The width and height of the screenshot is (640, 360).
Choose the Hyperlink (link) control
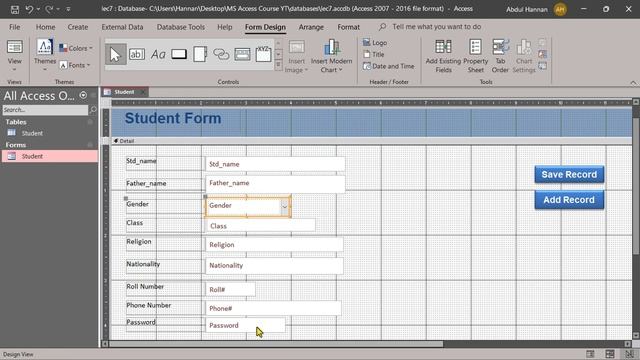click(221, 54)
